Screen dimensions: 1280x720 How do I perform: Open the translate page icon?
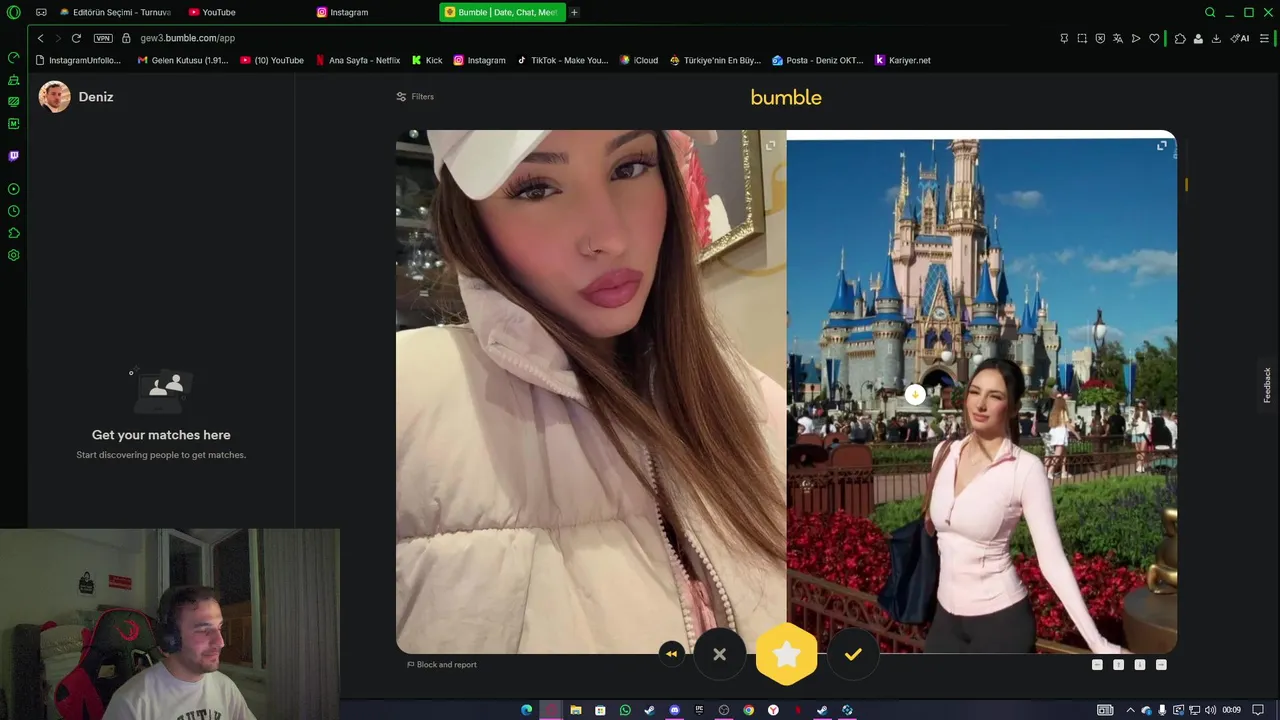(1118, 38)
